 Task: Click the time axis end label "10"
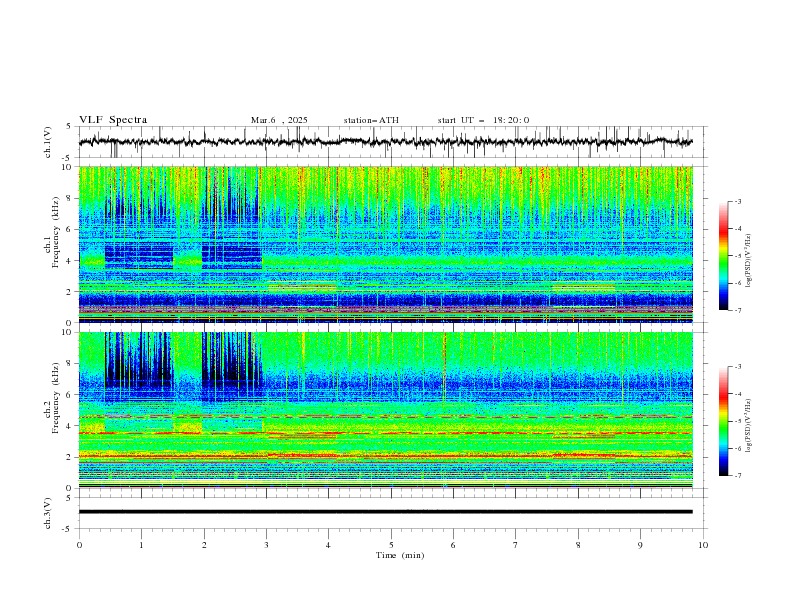pyautogui.click(x=703, y=545)
